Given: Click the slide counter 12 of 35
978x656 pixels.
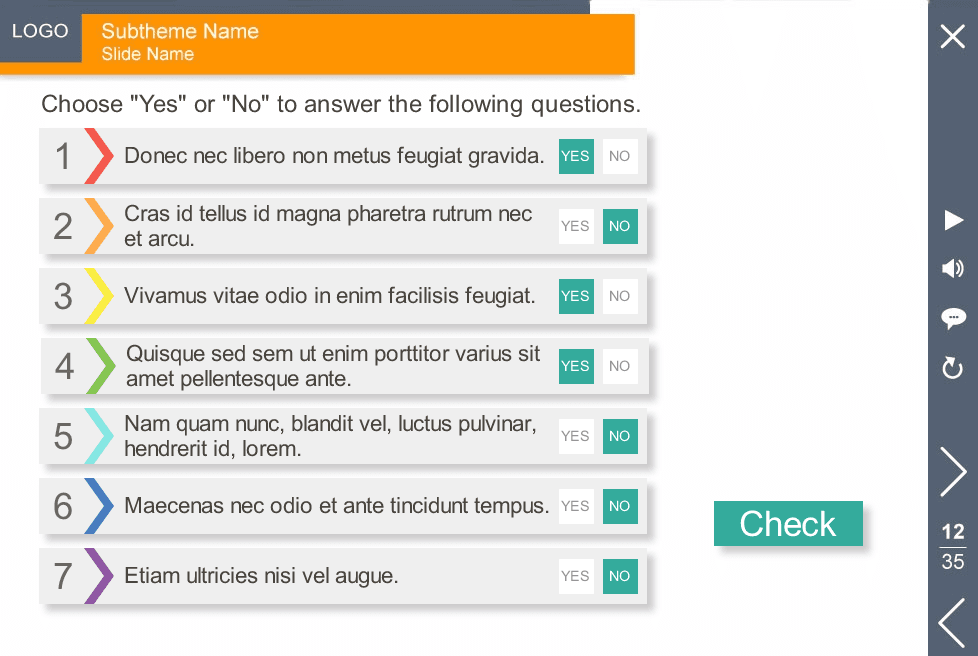Looking at the screenshot, I should pos(953,547).
